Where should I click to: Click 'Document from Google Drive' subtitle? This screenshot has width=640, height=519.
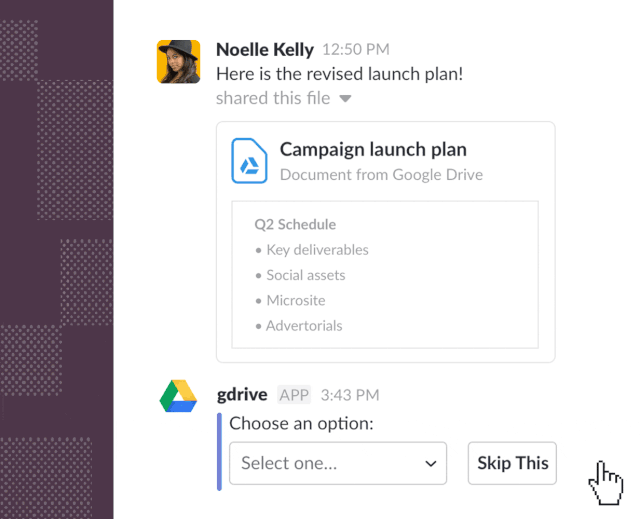click(x=381, y=175)
